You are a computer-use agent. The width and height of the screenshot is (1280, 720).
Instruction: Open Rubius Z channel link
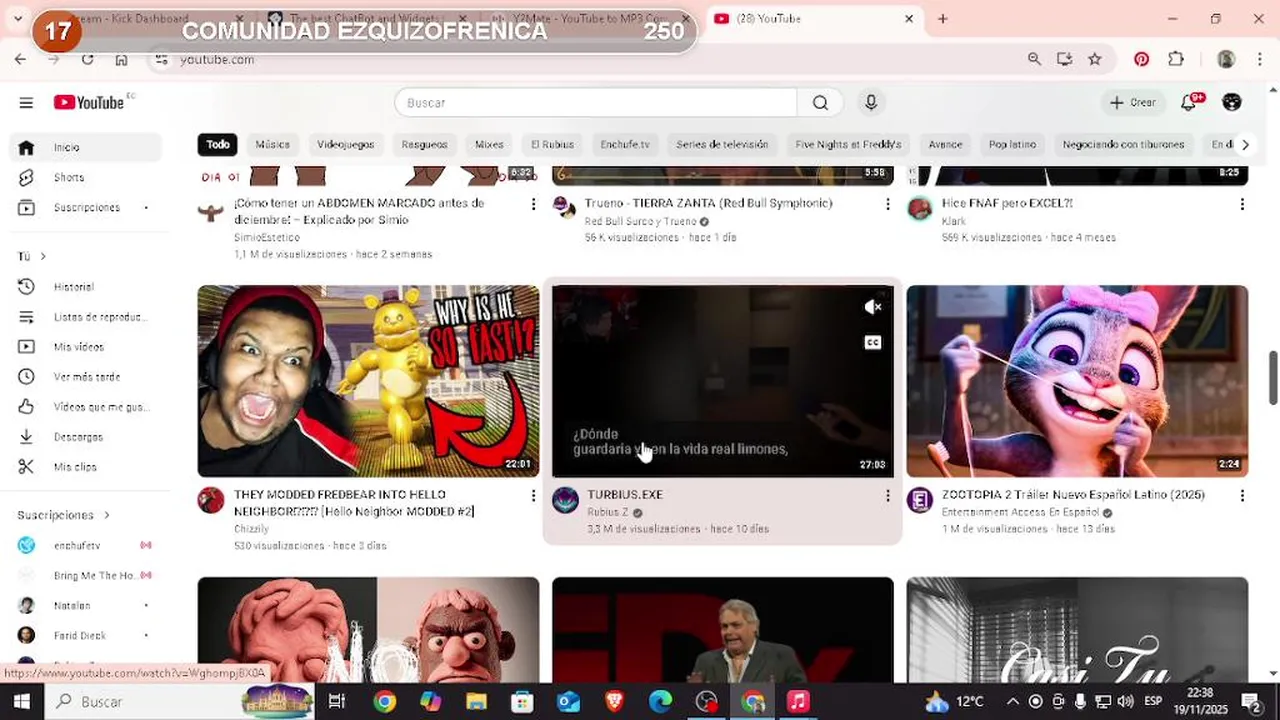pyautogui.click(x=608, y=512)
